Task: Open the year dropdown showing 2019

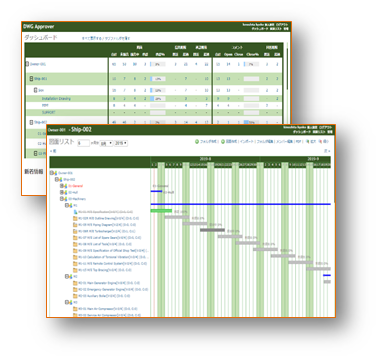Action: point(121,143)
